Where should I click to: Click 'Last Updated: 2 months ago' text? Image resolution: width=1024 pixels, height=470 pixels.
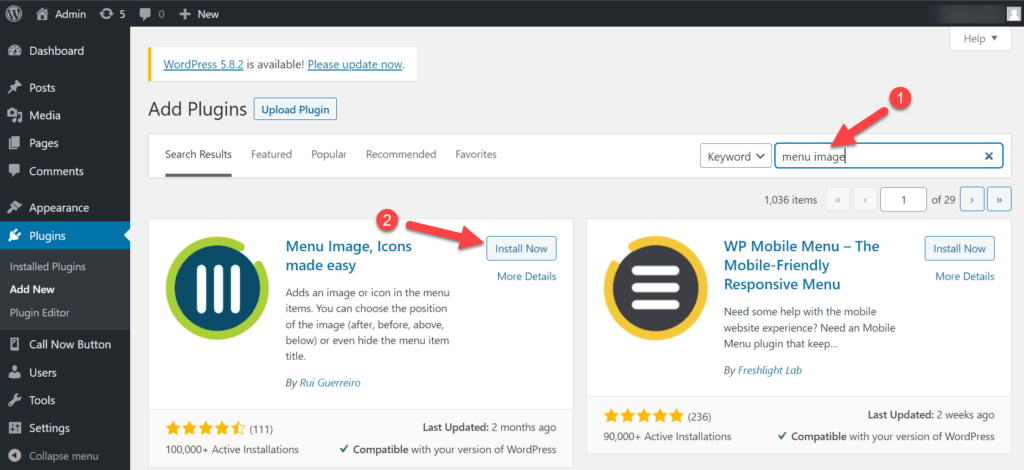(489, 428)
